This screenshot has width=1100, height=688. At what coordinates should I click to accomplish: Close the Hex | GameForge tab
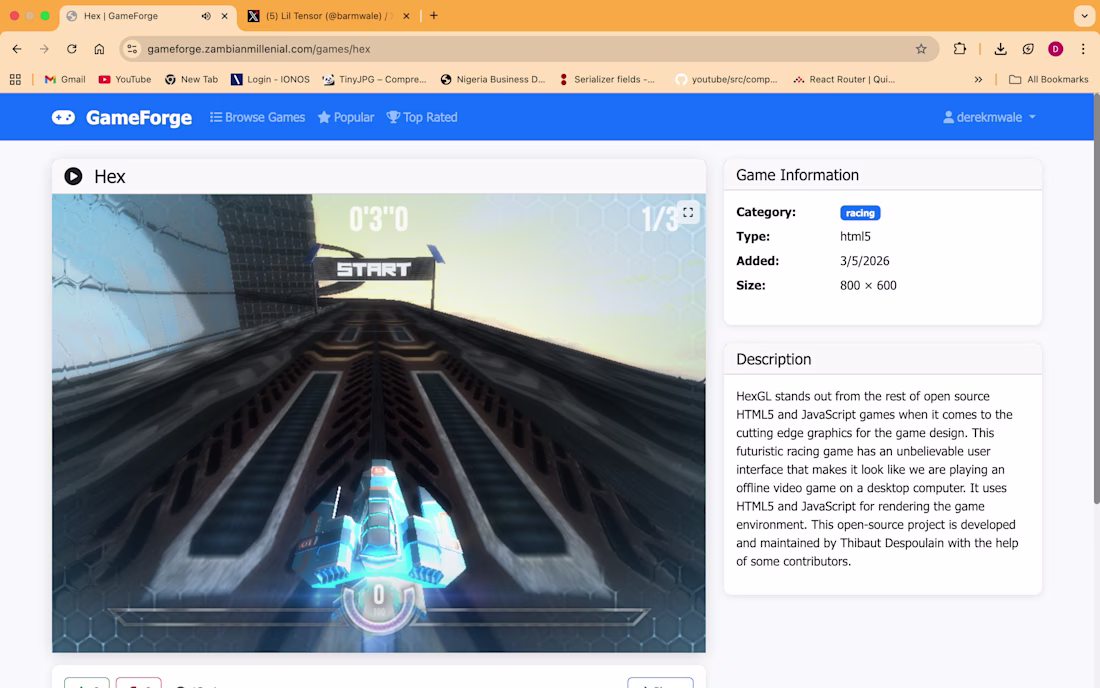(224, 16)
